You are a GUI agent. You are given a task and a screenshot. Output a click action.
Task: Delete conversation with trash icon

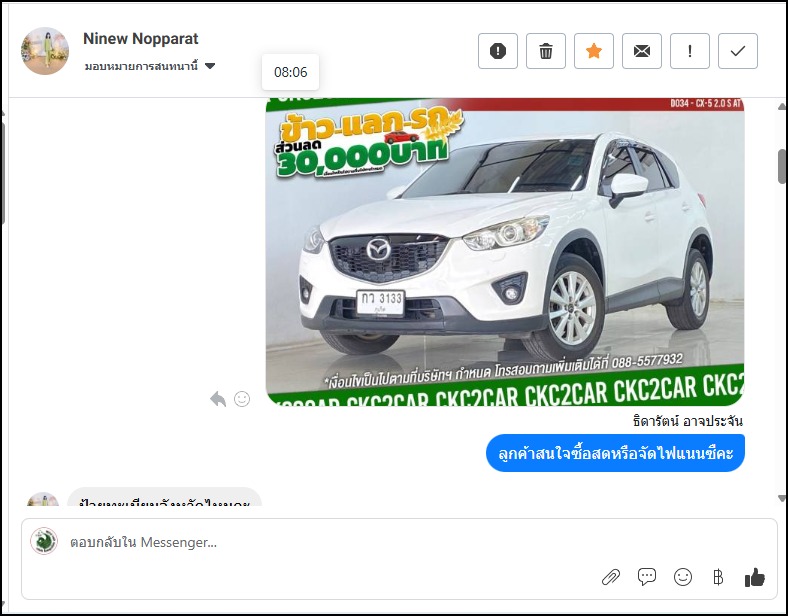click(x=546, y=51)
